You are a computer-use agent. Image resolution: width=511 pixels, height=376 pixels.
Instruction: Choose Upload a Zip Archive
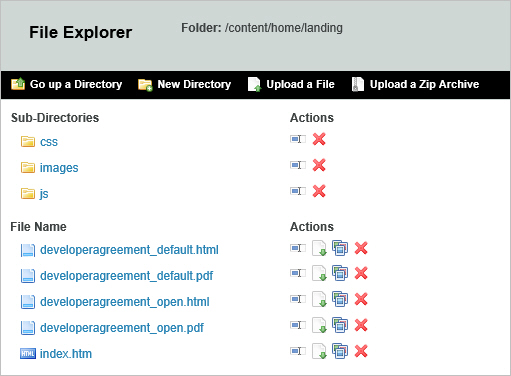[x=415, y=84]
